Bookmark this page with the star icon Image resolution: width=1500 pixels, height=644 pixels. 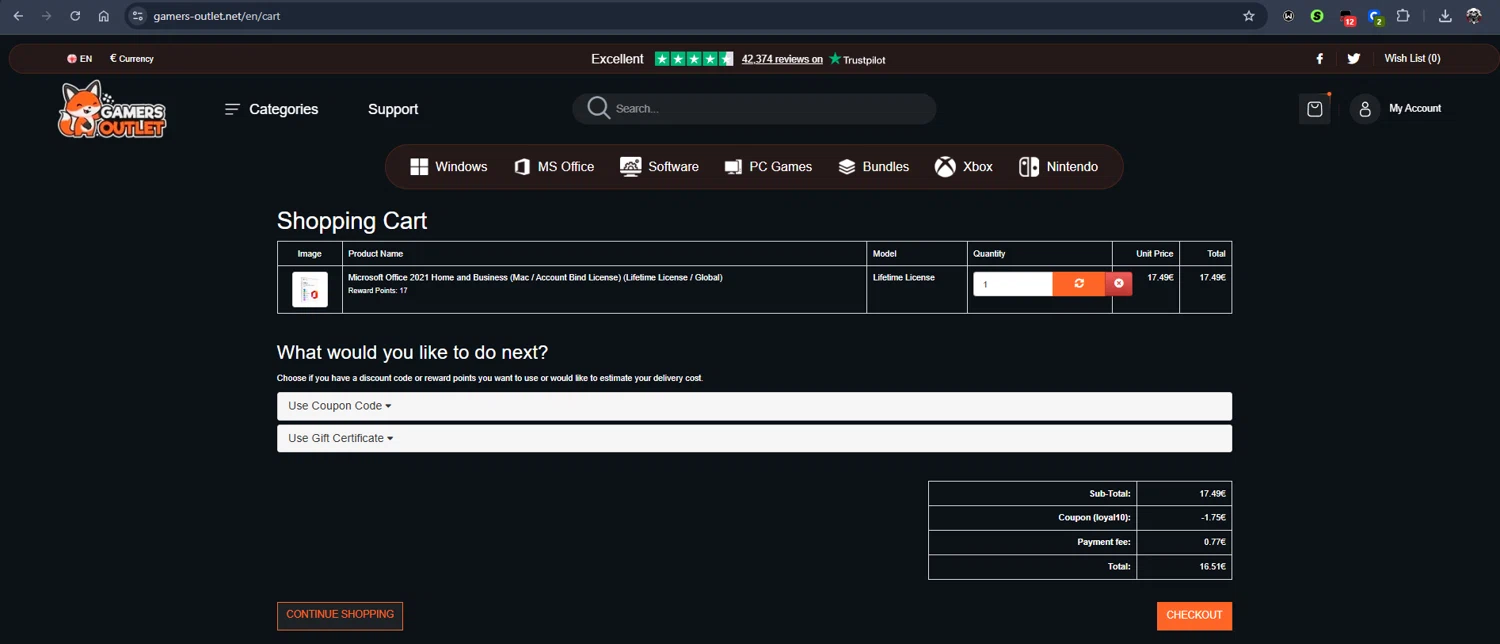tap(1249, 16)
